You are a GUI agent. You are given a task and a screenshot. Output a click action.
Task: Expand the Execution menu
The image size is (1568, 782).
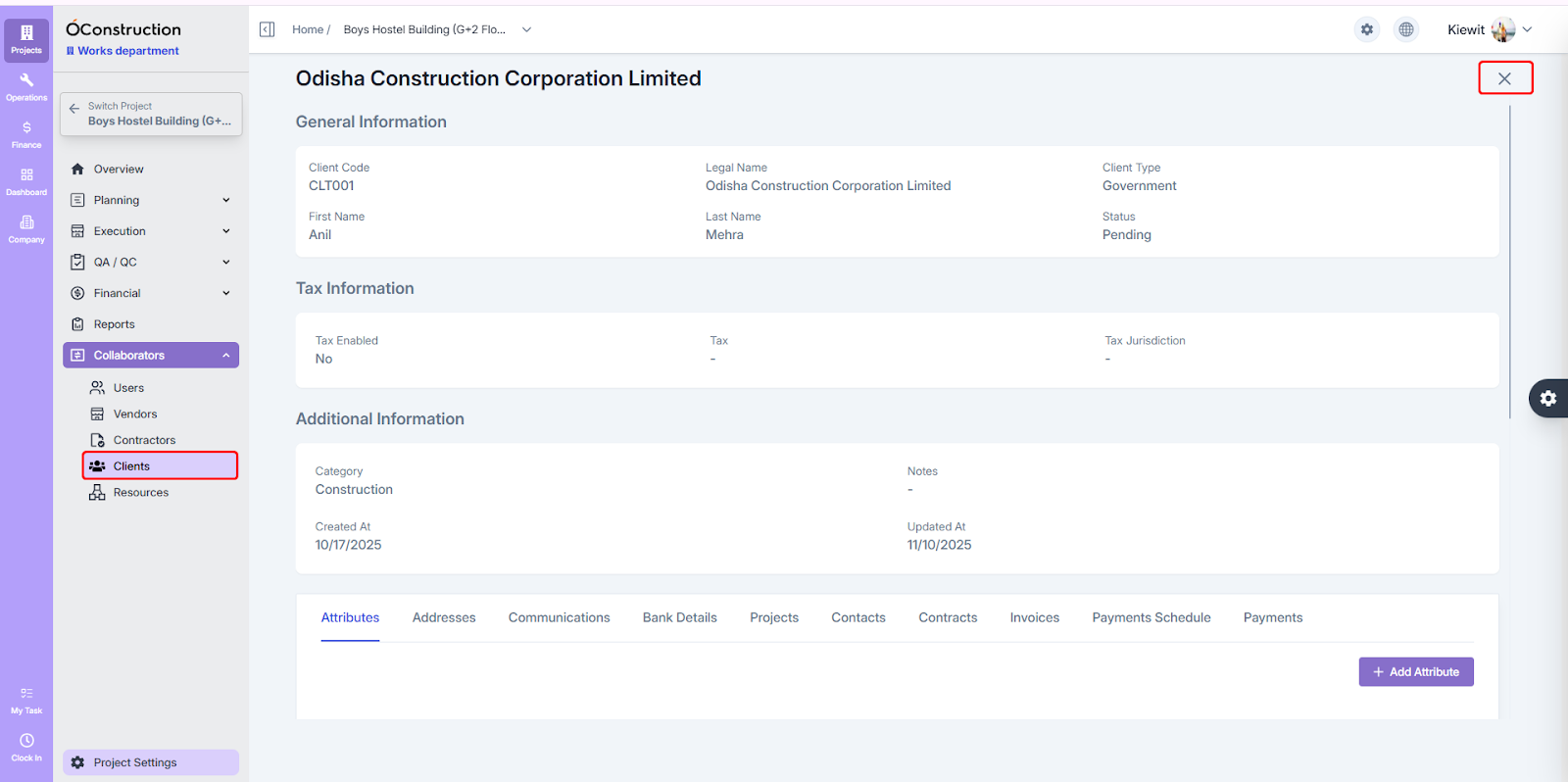[x=151, y=231]
